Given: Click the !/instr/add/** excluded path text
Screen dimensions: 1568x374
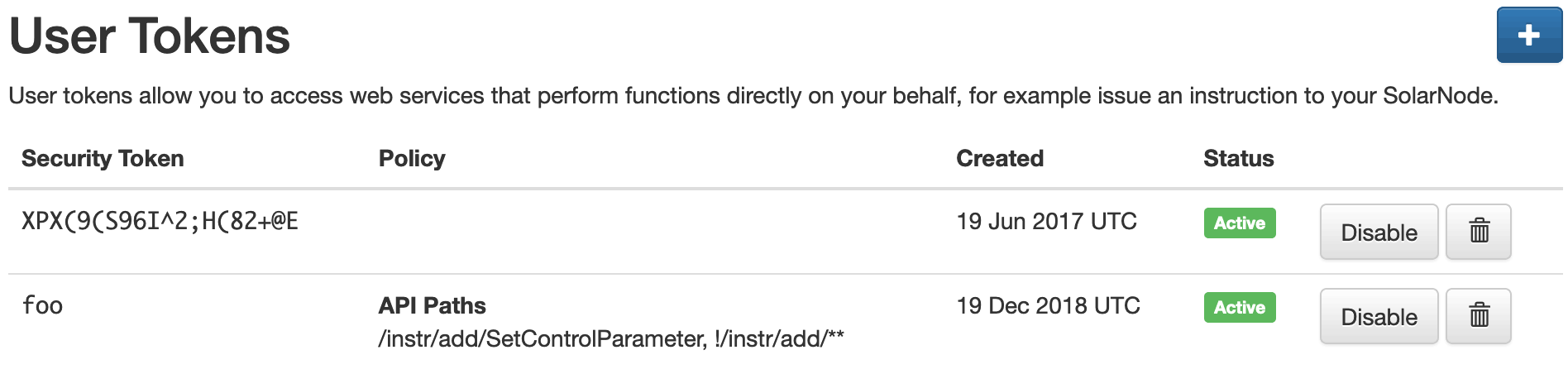Looking at the screenshot, I should [779, 338].
